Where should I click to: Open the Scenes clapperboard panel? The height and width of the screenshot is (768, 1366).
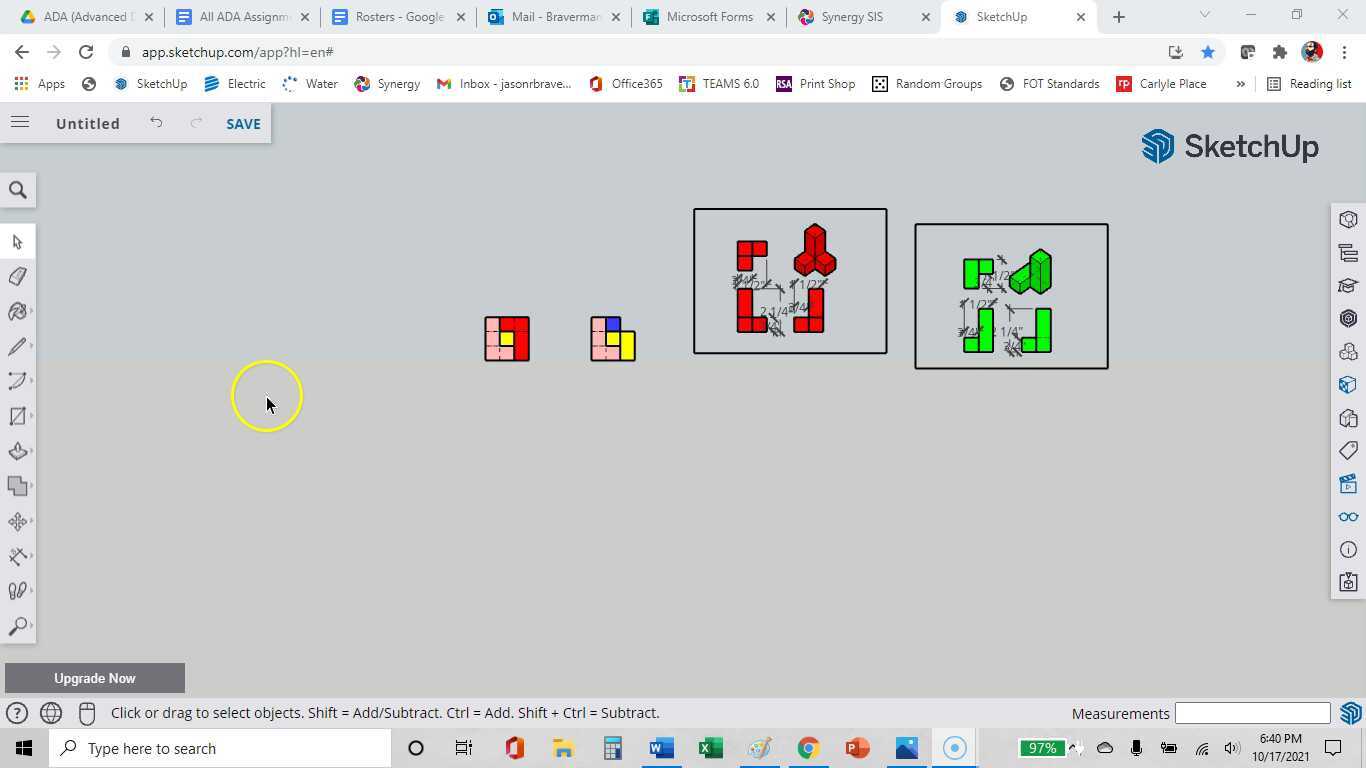[x=1348, y=484]
